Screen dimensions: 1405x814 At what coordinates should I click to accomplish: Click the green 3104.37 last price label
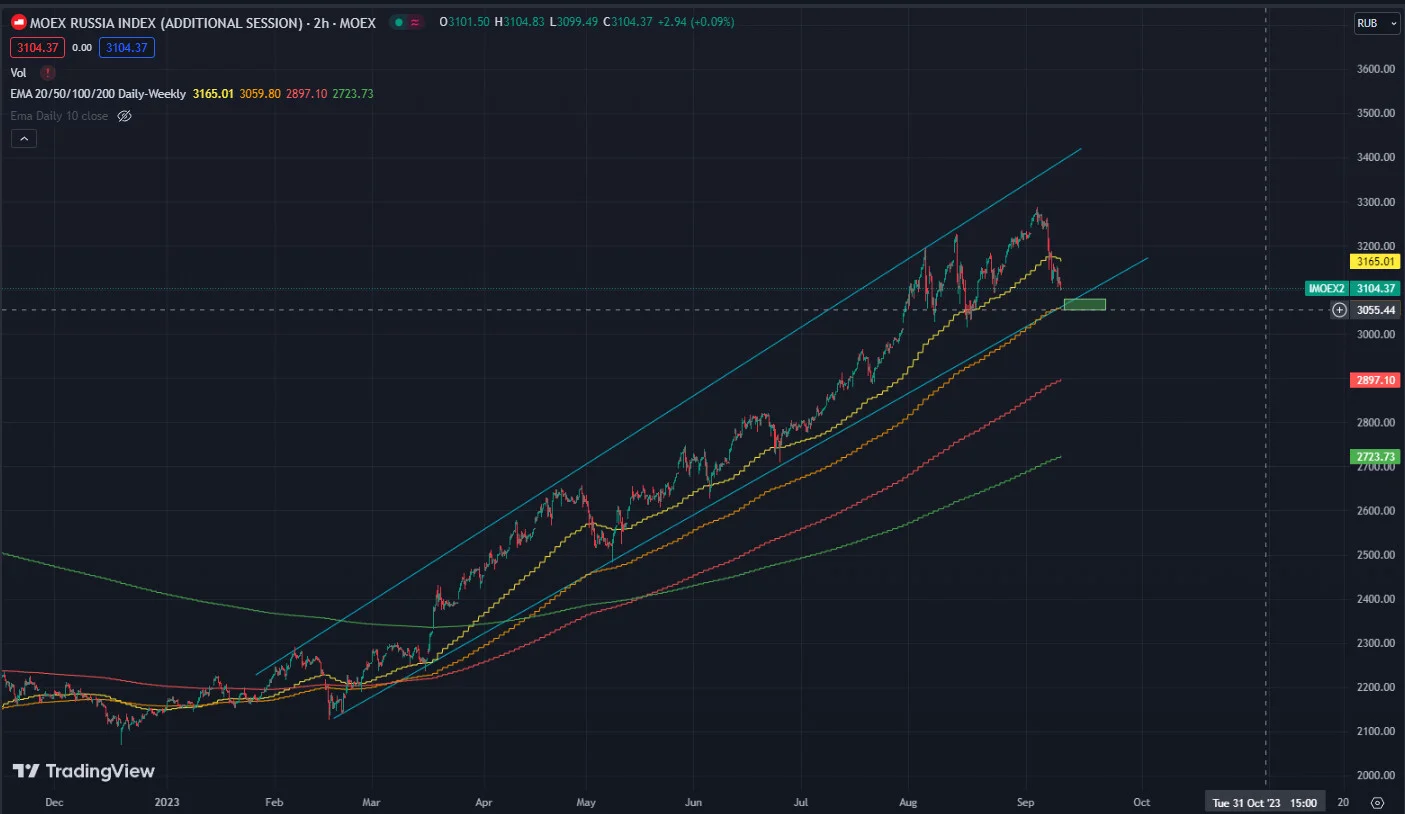(x=1375, y=288)
